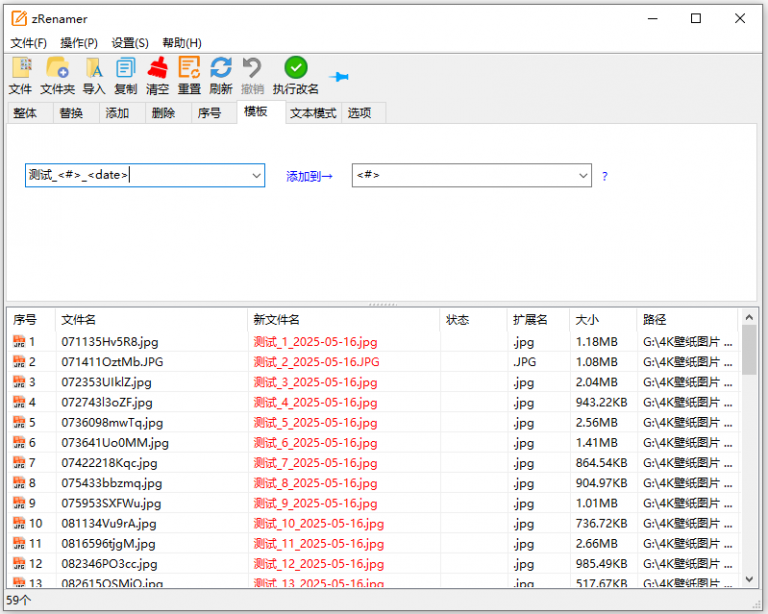Click the 重置 reset icon
Viewport: 768px width, 614px height.
tap(189, 75)
